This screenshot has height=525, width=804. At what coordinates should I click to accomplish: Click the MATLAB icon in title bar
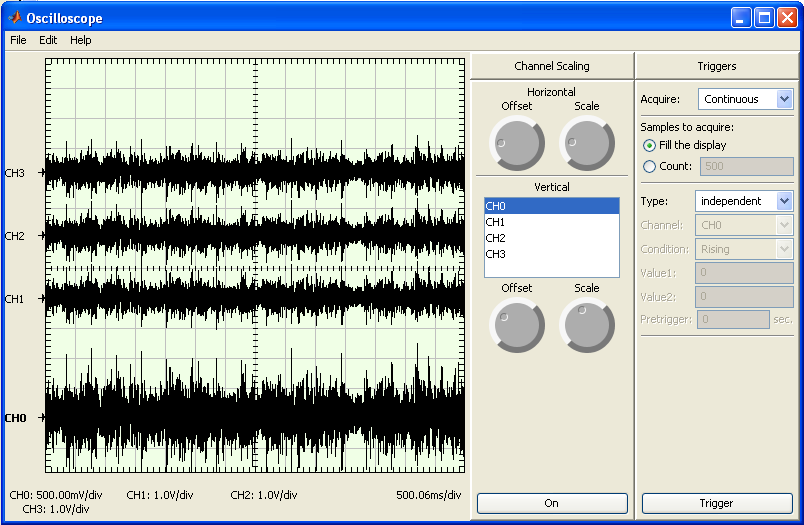coord(14,18)
